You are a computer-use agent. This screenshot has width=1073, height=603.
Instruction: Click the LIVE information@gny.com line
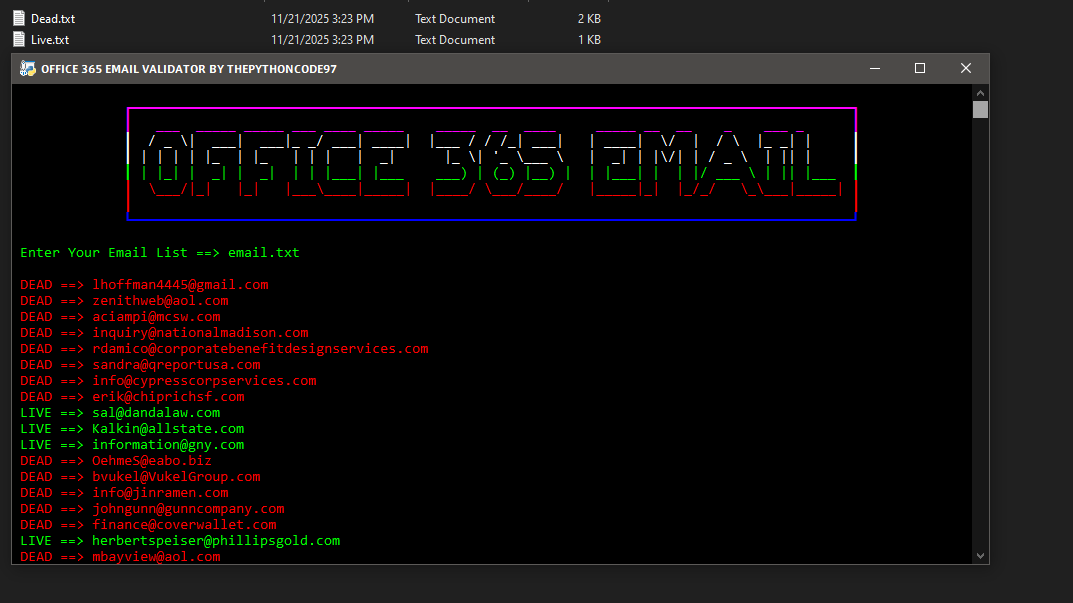coord(132,445)
